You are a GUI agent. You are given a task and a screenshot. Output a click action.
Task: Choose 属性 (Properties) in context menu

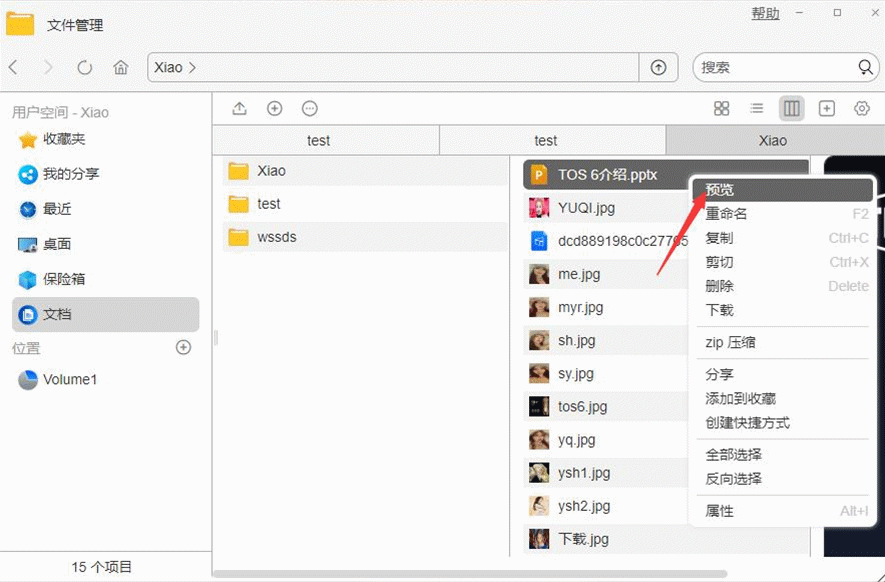pos(782,511)
